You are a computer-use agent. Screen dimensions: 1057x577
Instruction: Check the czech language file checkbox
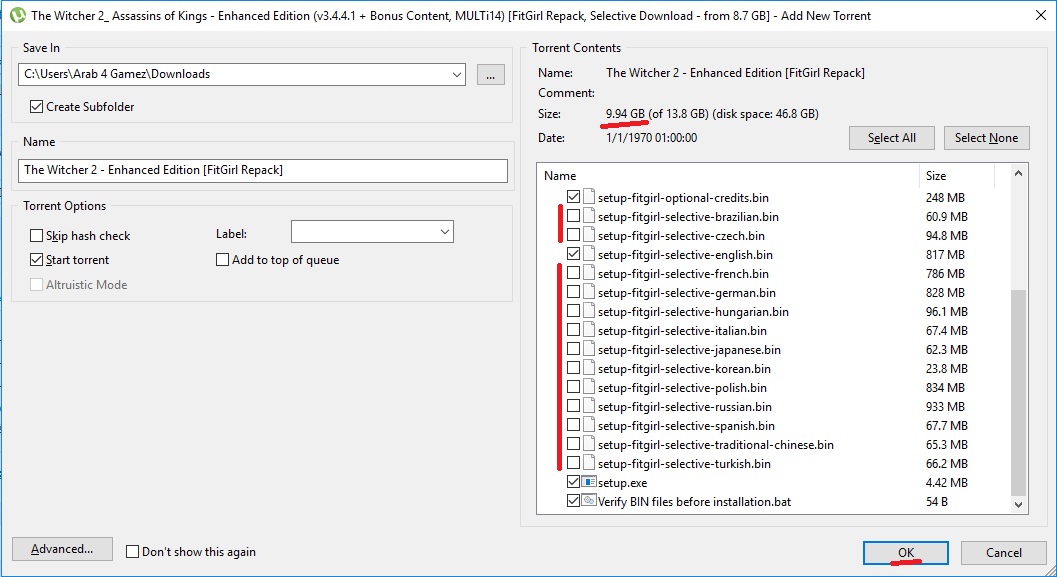(573, 235)
